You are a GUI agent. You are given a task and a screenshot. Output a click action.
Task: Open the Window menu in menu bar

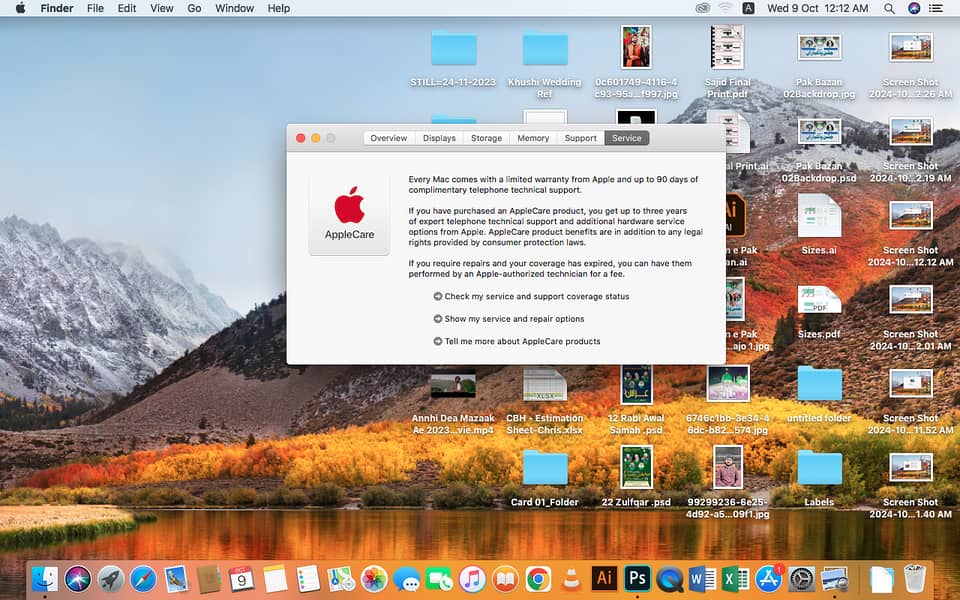[234, 8]
